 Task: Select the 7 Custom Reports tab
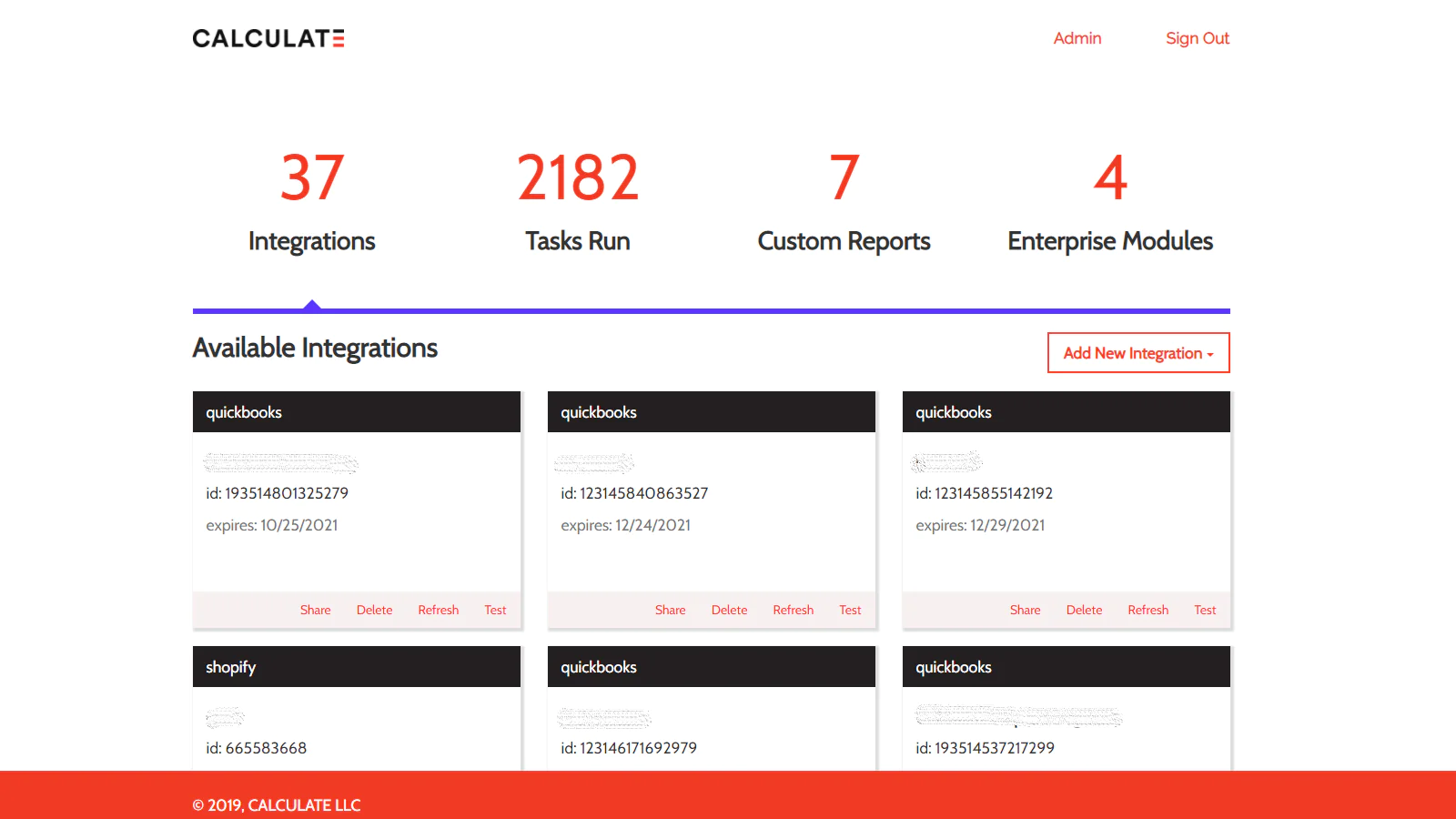point(844,202)
